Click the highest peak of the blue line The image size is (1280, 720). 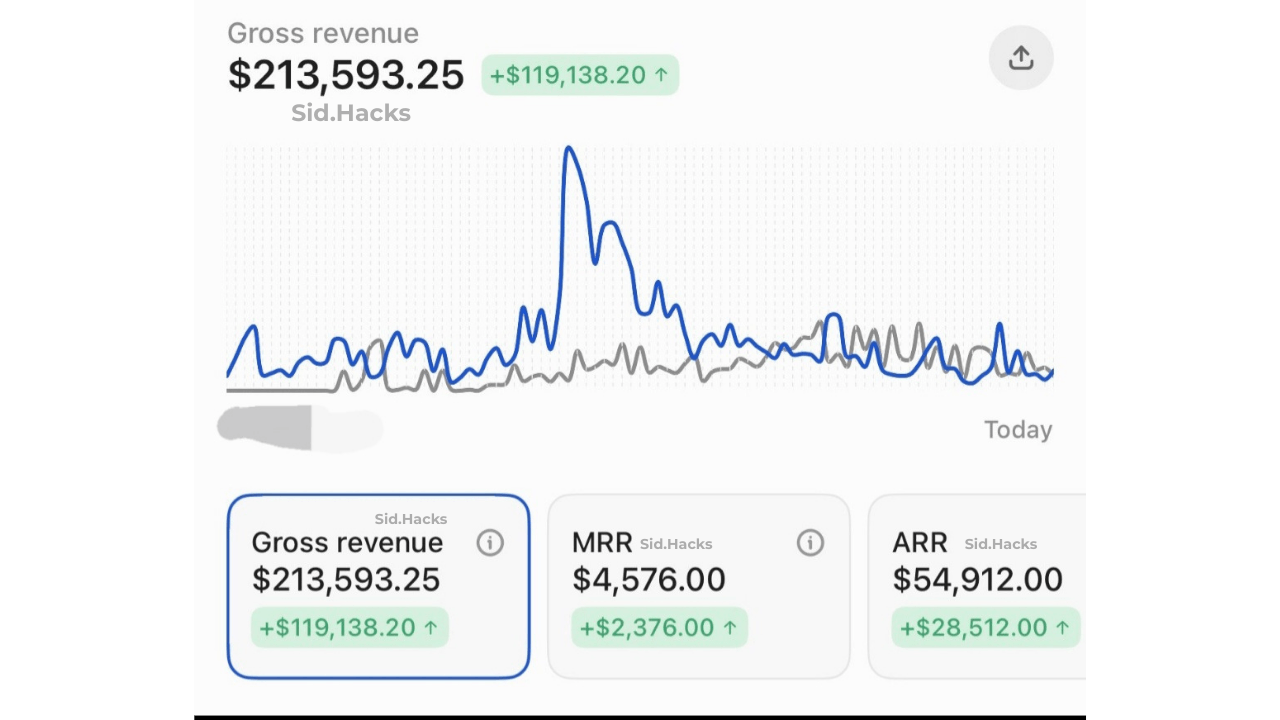(x=569, y=149)
